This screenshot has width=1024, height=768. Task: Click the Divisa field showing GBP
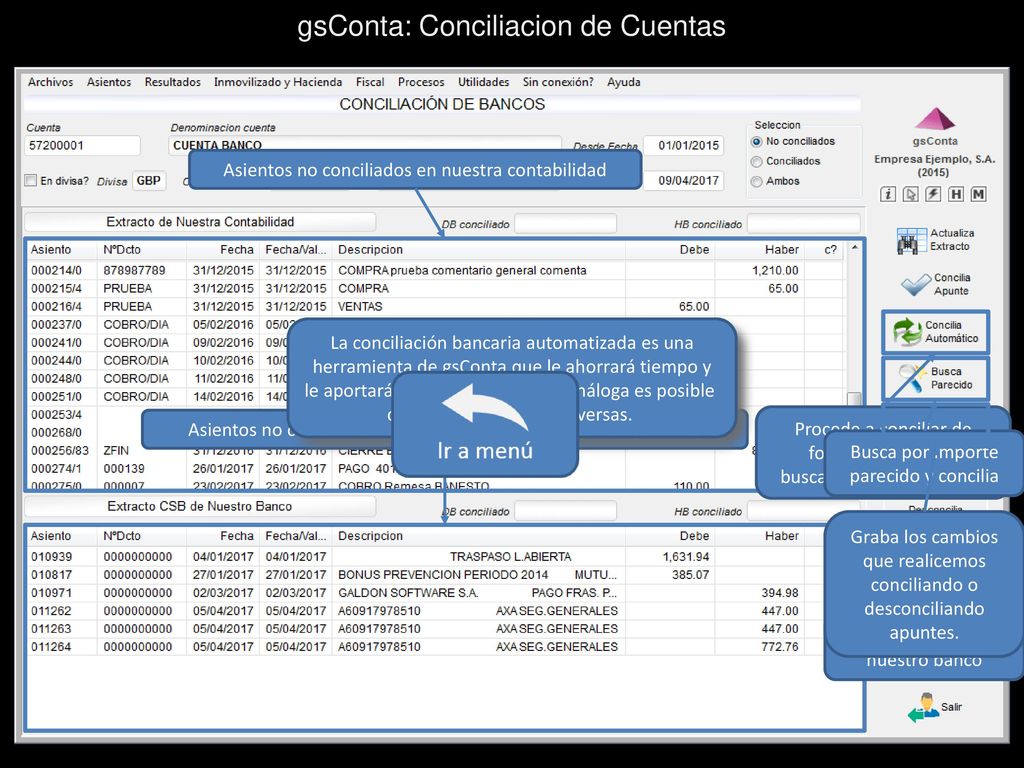point(149,181)
